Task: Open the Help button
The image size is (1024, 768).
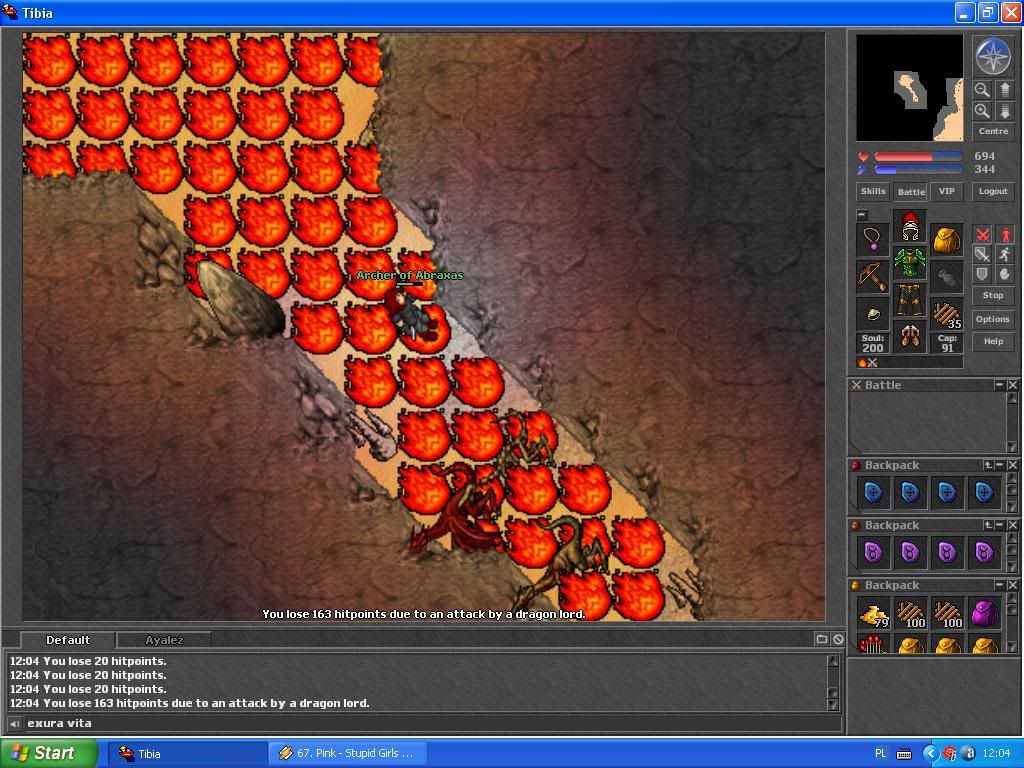Action: [x=993, y=341]
